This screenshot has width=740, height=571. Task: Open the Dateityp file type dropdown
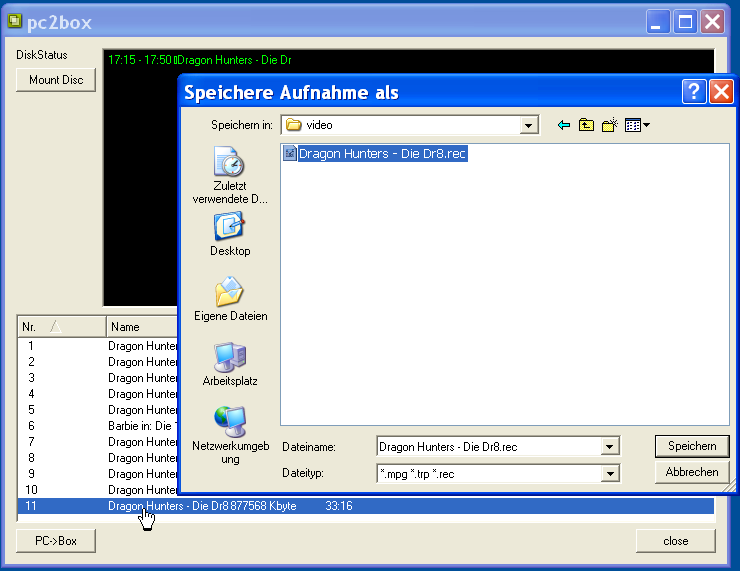[610, 473]
